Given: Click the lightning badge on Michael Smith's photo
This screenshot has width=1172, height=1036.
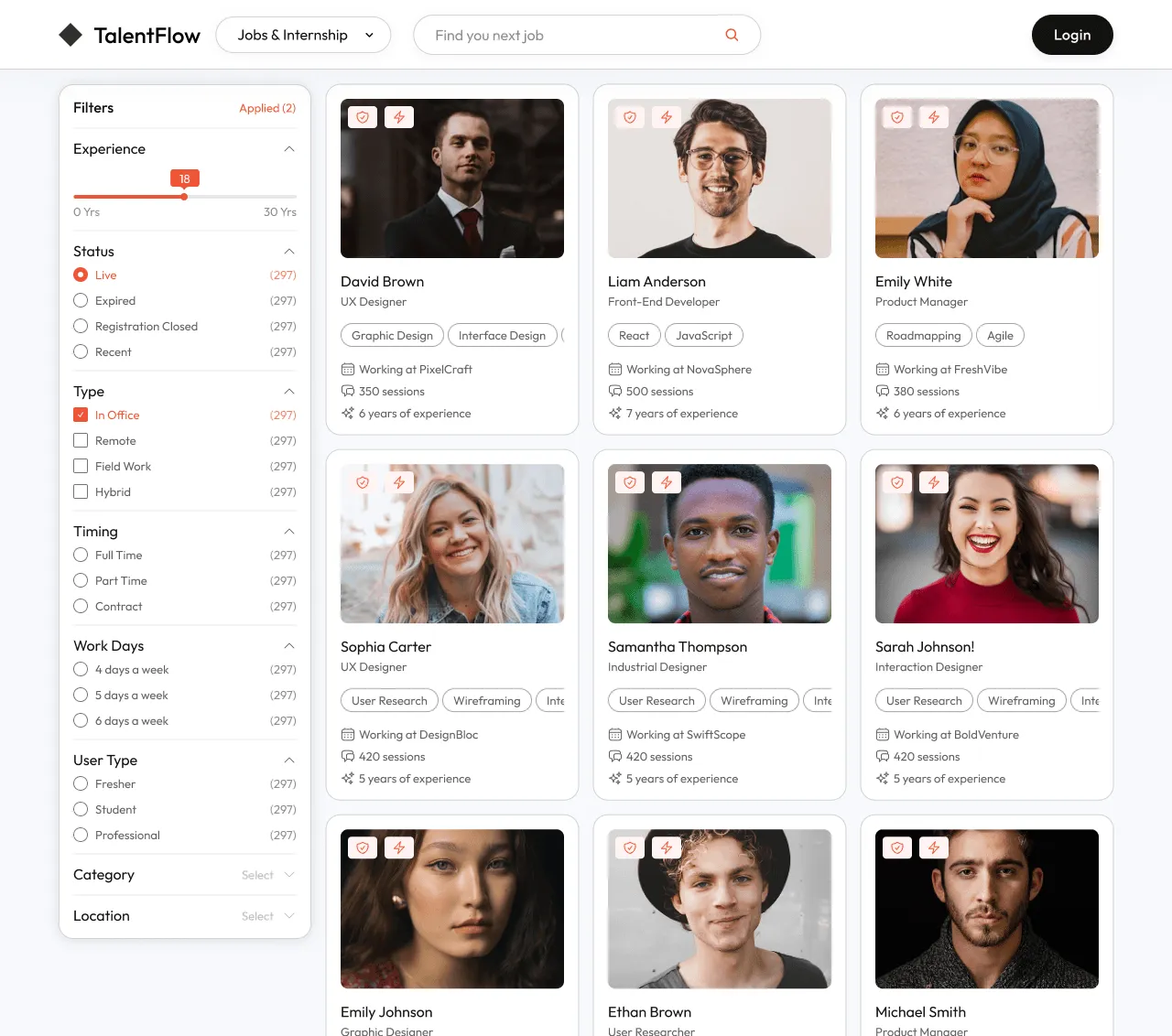Looking at the screenshot, I should tap(934, 847).
